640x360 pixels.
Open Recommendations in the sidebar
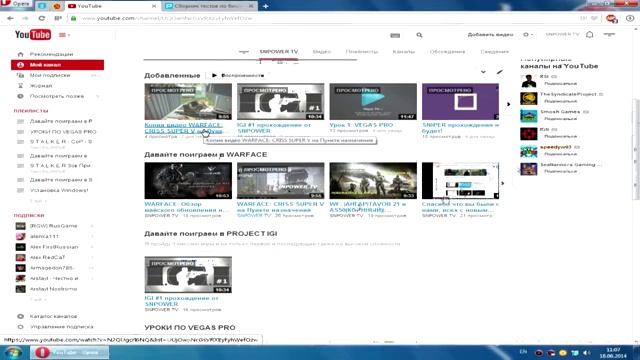click(51, 54)
